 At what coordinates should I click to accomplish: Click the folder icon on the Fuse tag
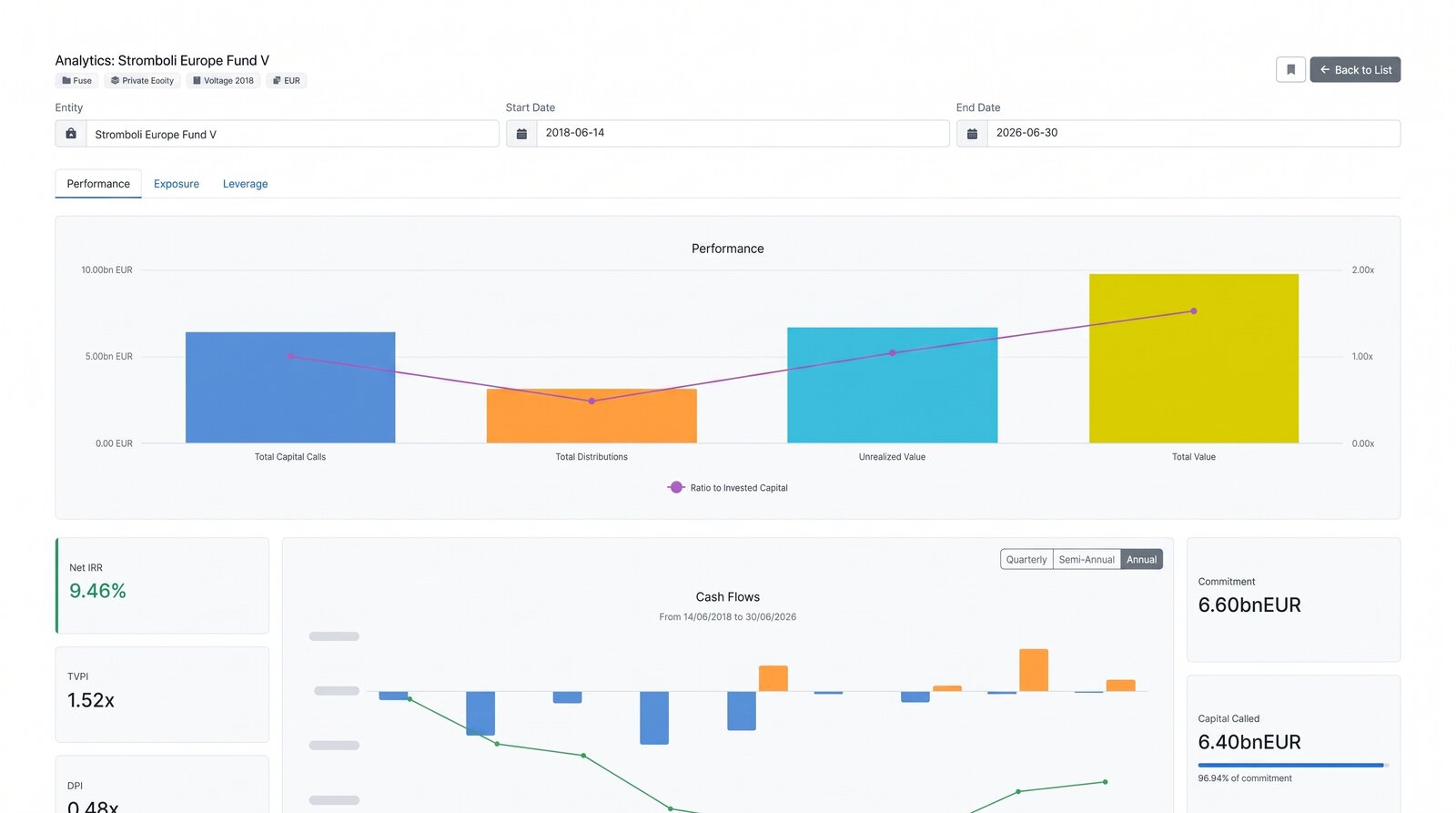(x=66, y=81)
